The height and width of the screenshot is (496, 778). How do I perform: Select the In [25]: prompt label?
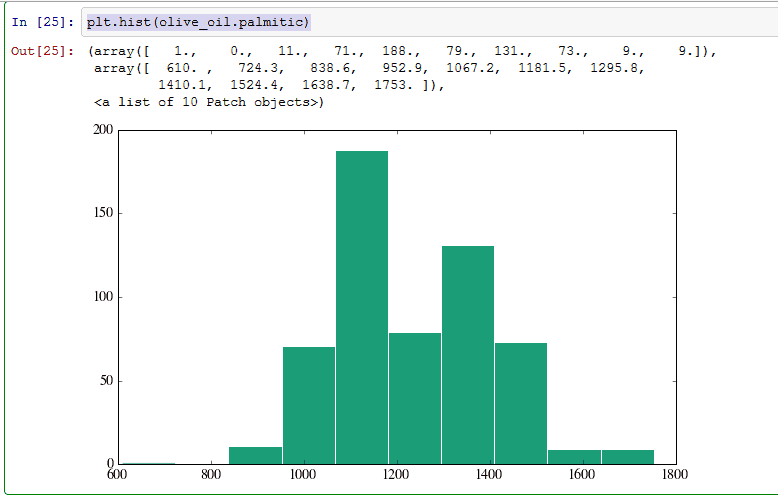pos(43,22)
